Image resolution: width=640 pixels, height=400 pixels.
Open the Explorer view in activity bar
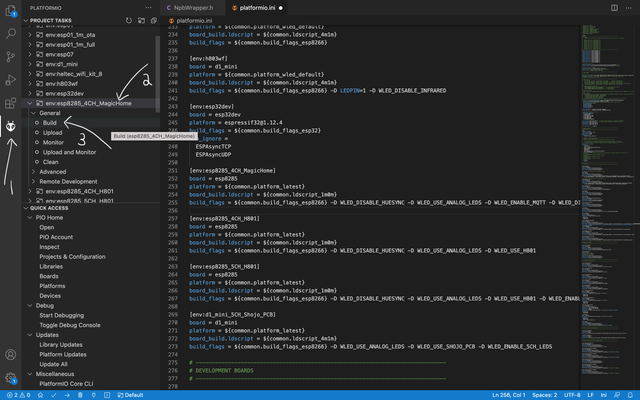11,11
